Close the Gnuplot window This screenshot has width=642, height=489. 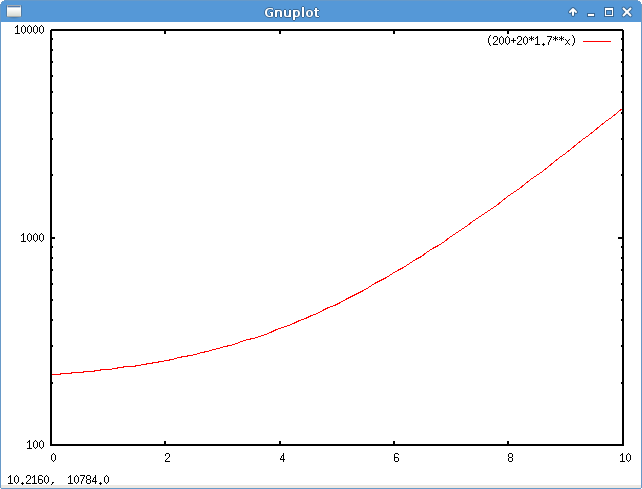pos(627,12)
